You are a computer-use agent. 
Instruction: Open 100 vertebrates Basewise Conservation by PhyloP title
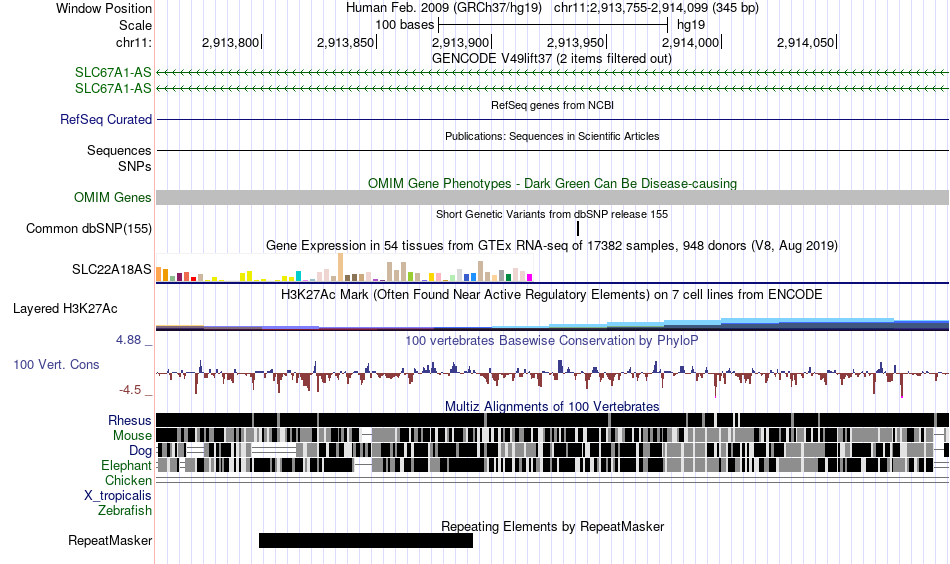tap(552, 340)
